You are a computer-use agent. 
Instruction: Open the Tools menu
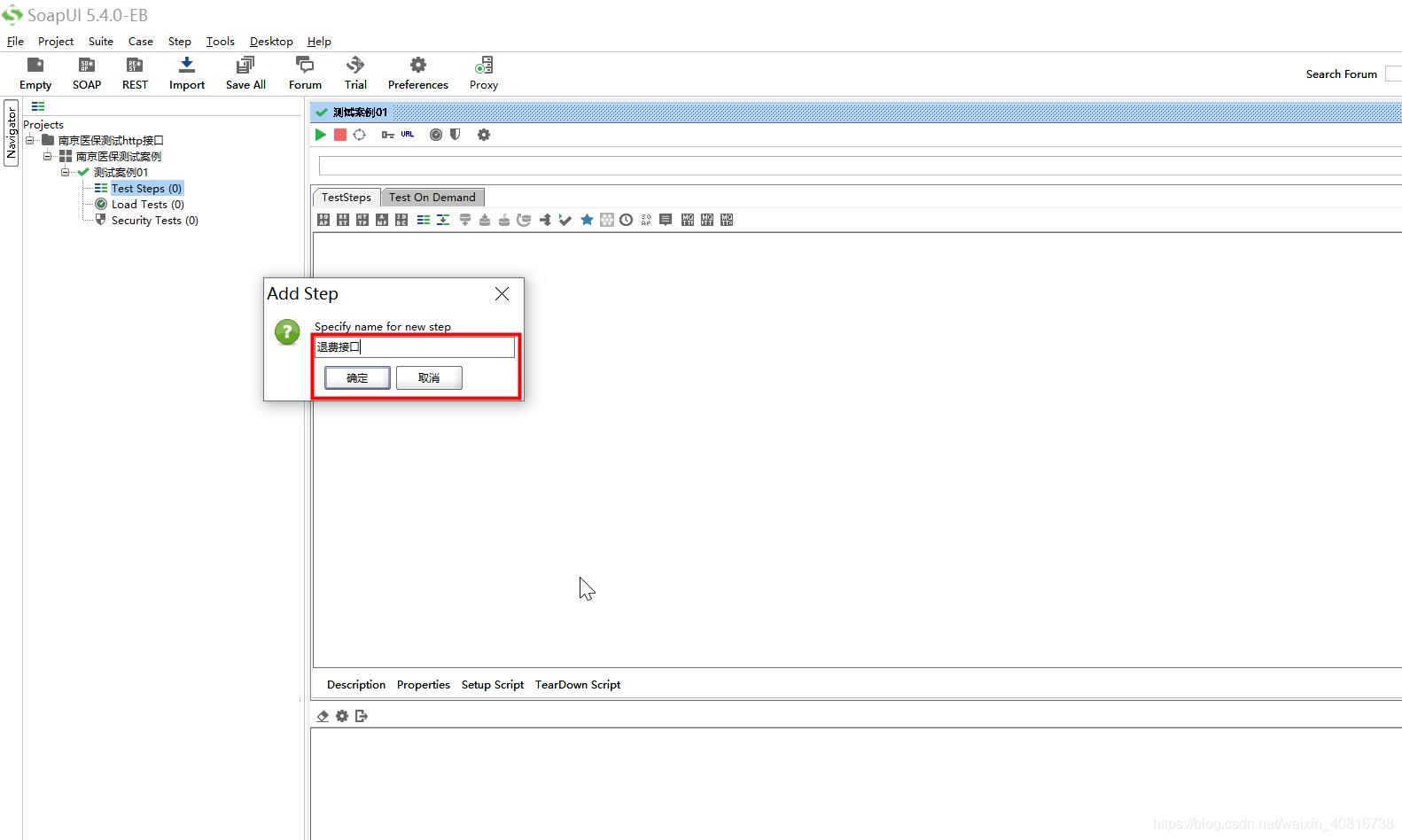tap(221, 42)
